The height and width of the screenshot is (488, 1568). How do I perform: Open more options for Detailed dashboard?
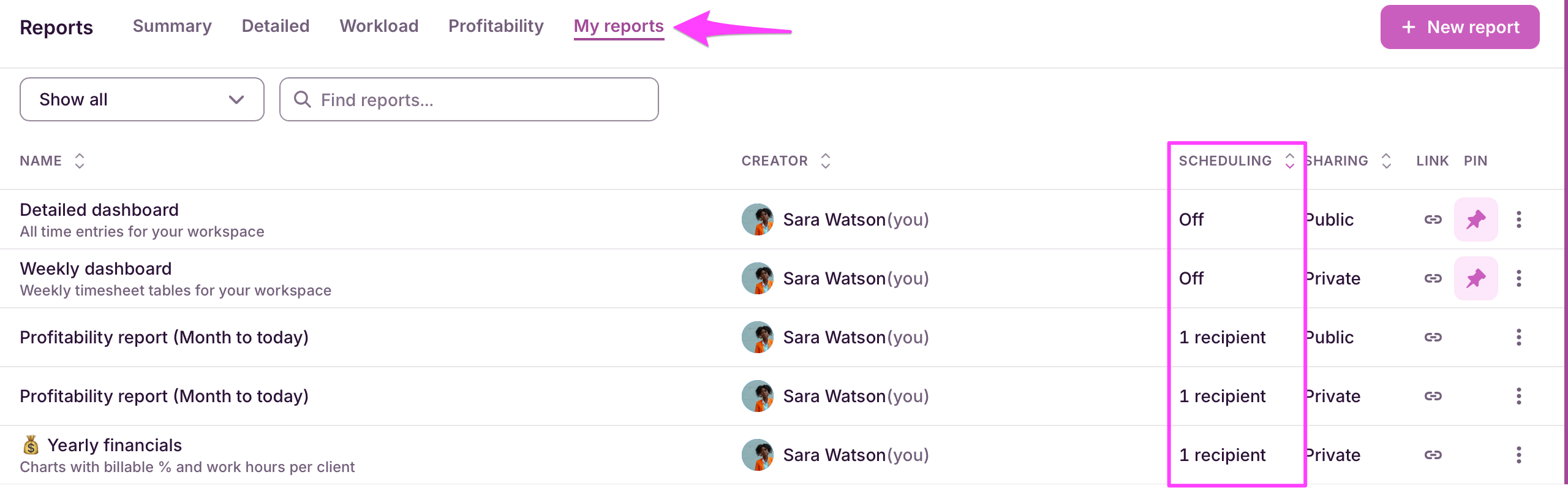point(1518,219)
